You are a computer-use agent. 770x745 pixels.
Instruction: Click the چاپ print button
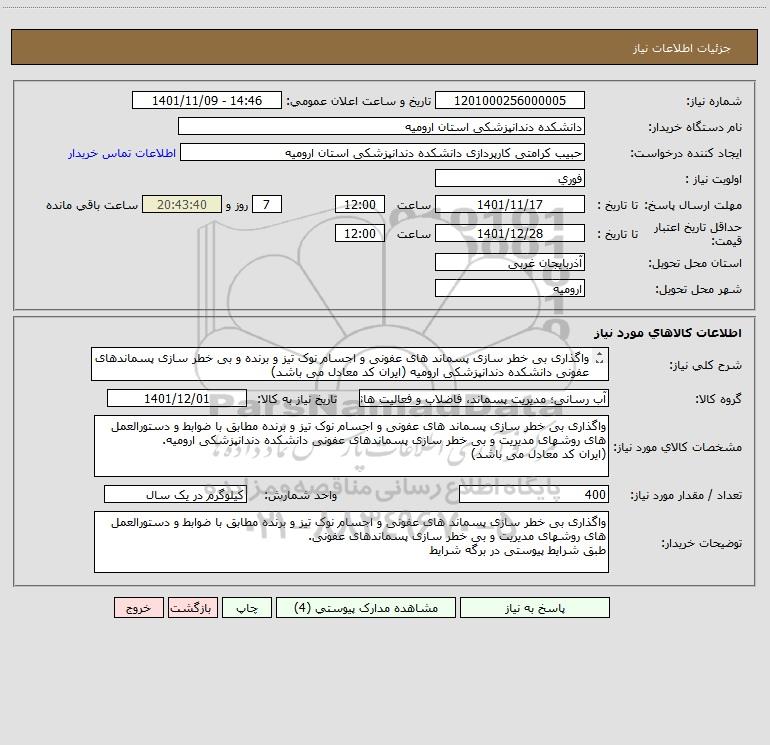coord(247,607)
